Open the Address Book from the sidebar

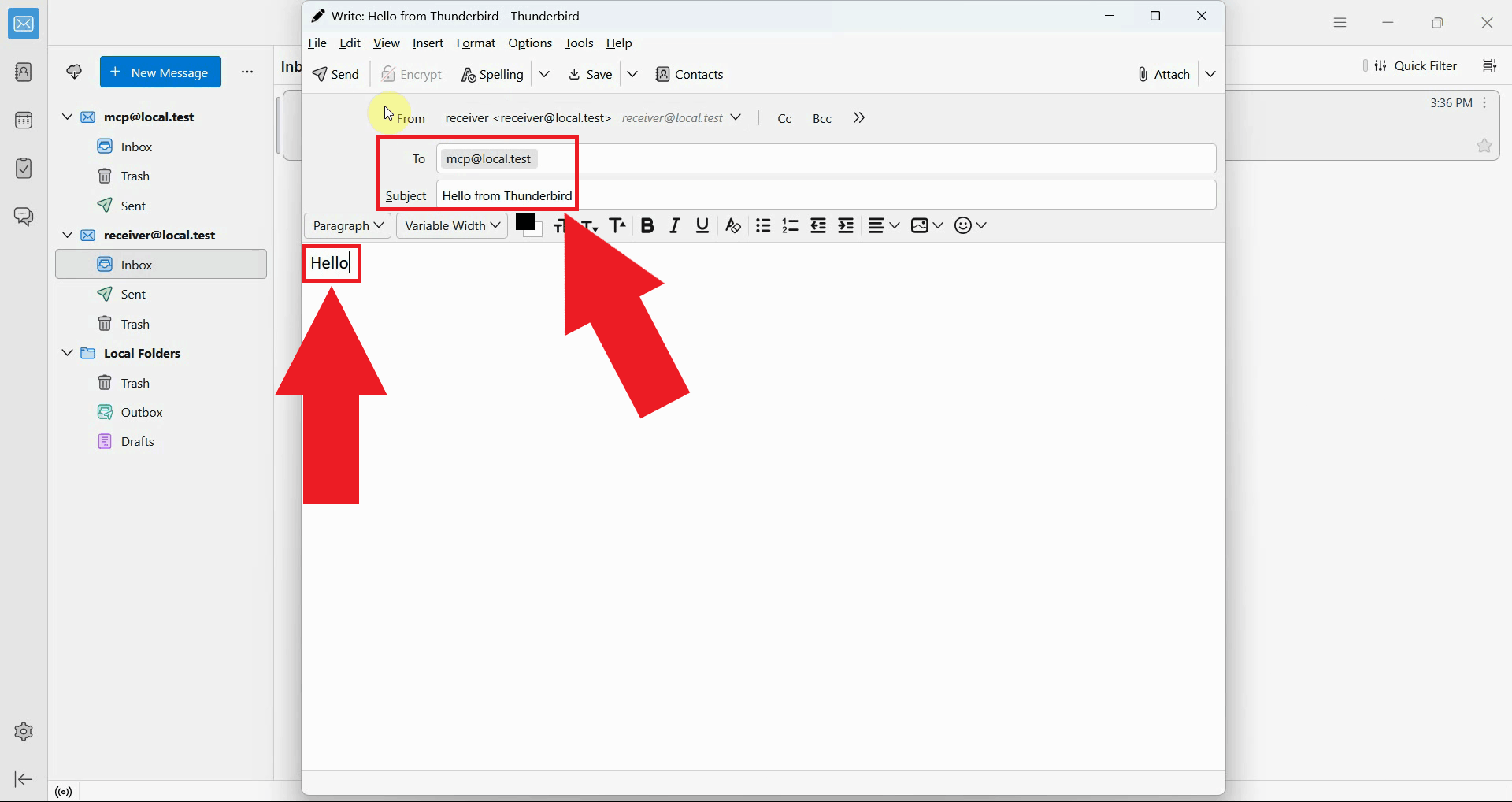(23, 73)
